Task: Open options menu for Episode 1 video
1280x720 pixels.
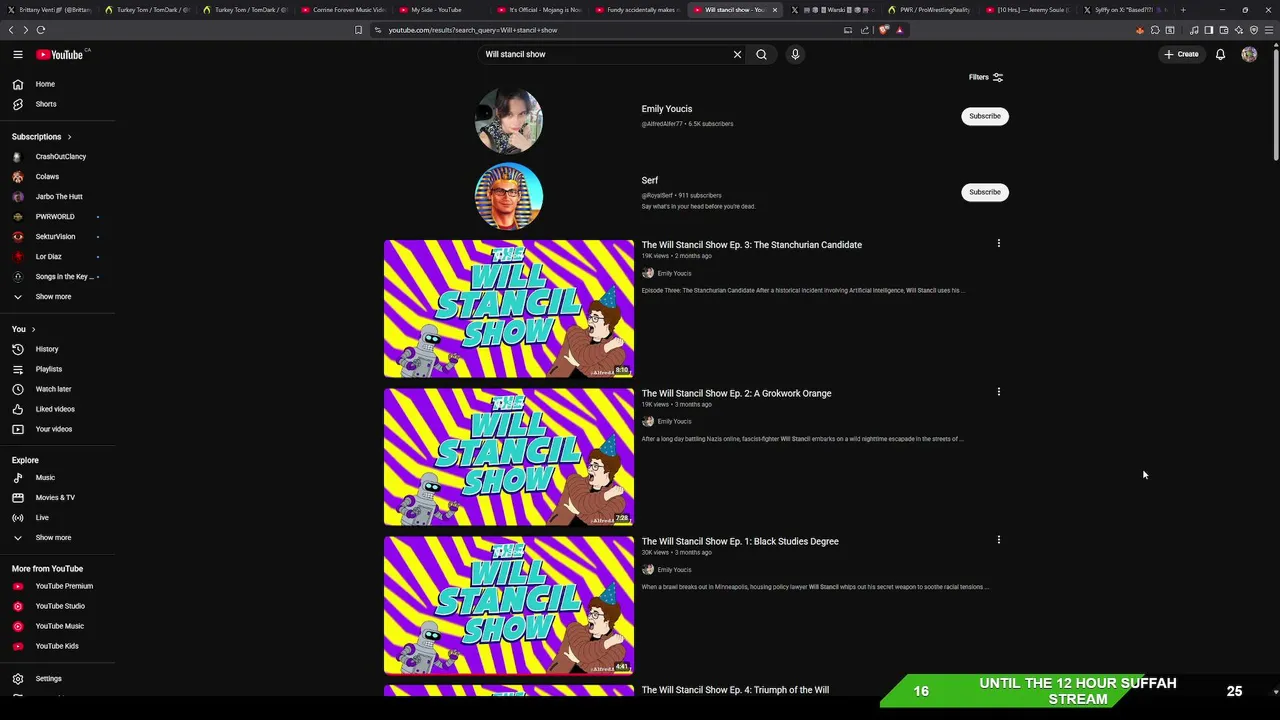Action: 998,540
